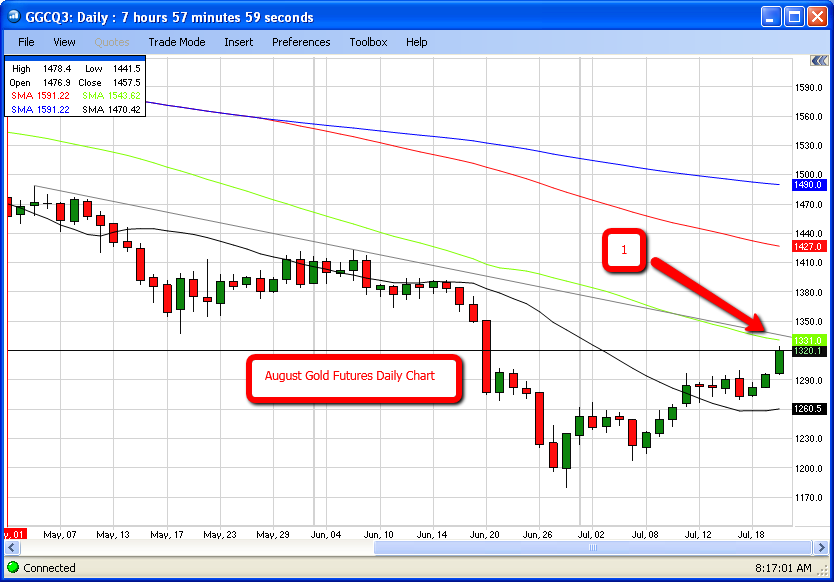Click the green Connected status indicator
This screenshot has height=582, width=834.
click(13, 568)
